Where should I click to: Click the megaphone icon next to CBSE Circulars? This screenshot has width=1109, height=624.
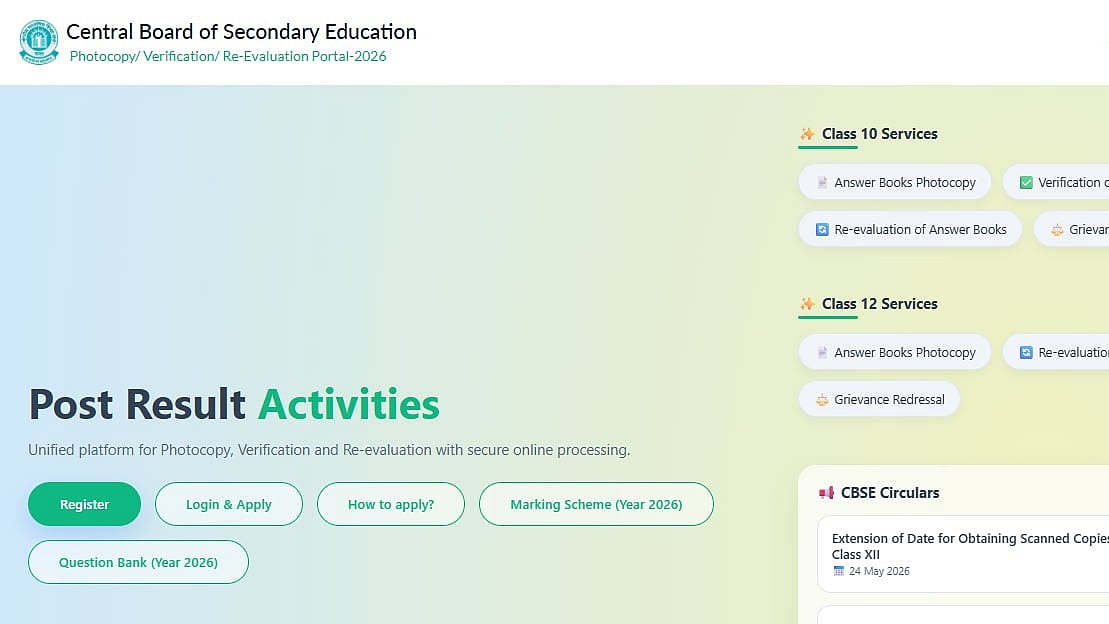coord(826,492)
